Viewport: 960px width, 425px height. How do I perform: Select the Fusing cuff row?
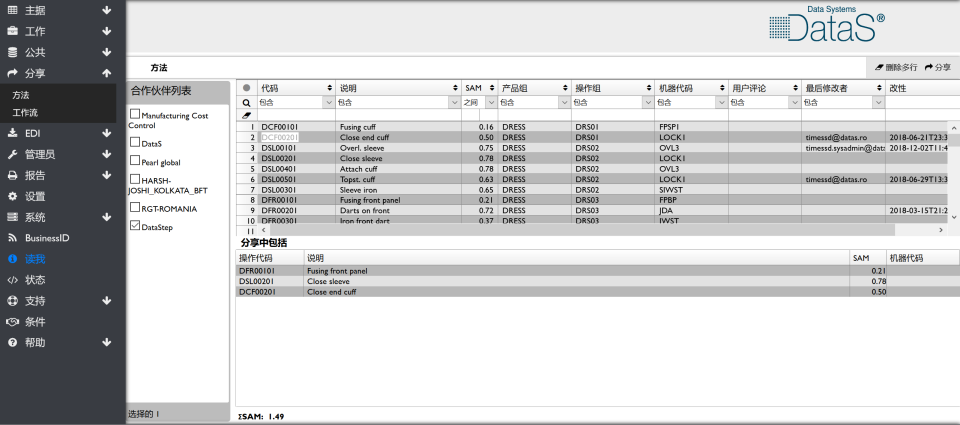591,127
